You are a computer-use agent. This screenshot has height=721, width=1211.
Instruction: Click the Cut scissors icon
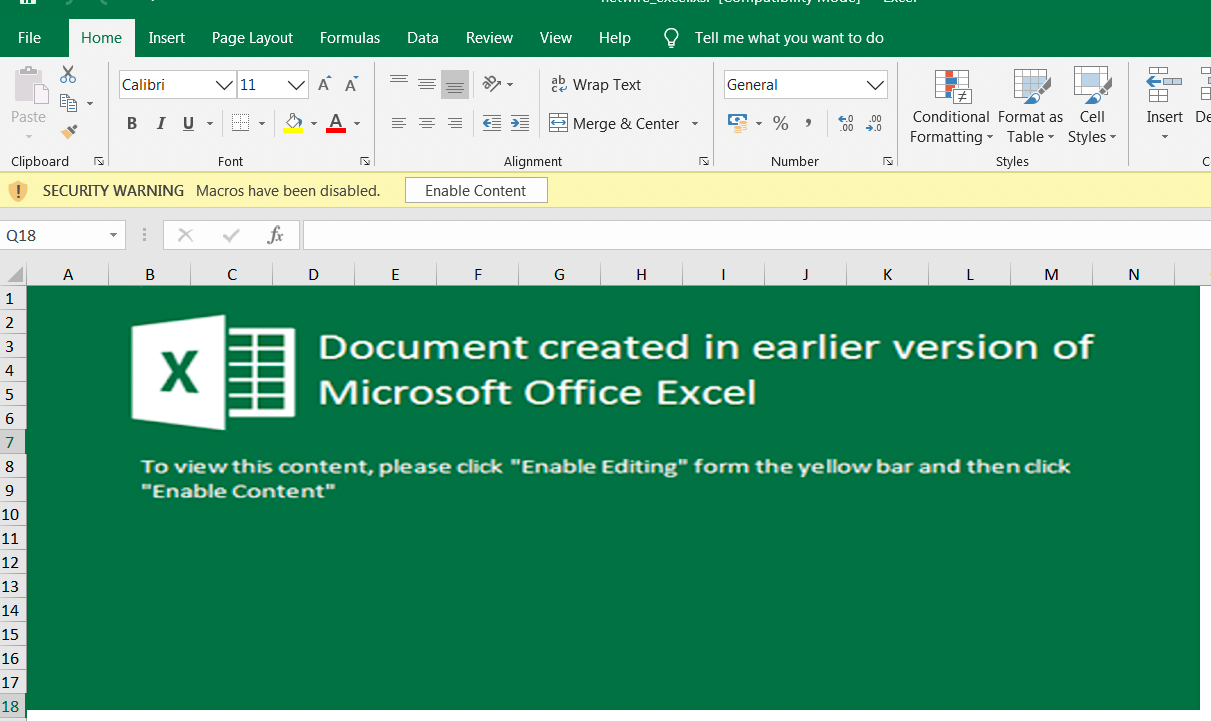68,75
